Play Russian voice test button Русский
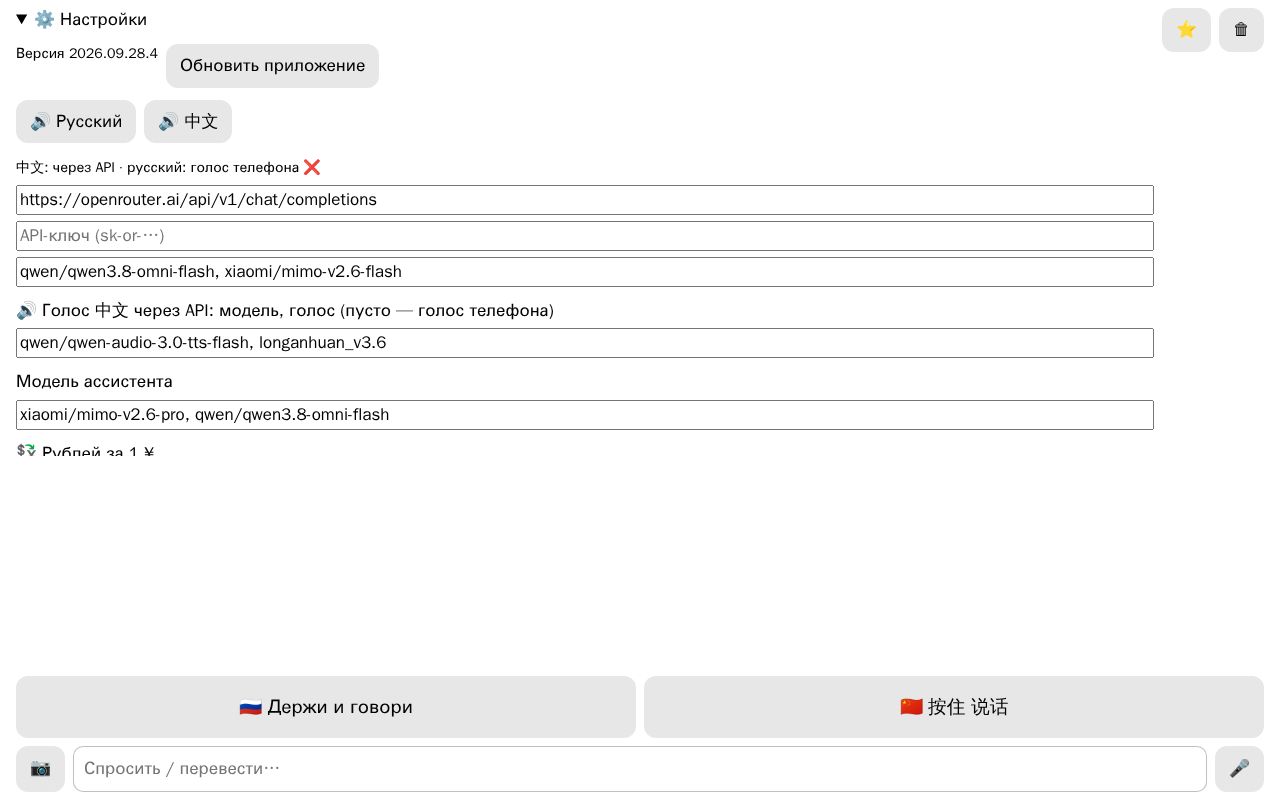 click(x=76, y=122)
